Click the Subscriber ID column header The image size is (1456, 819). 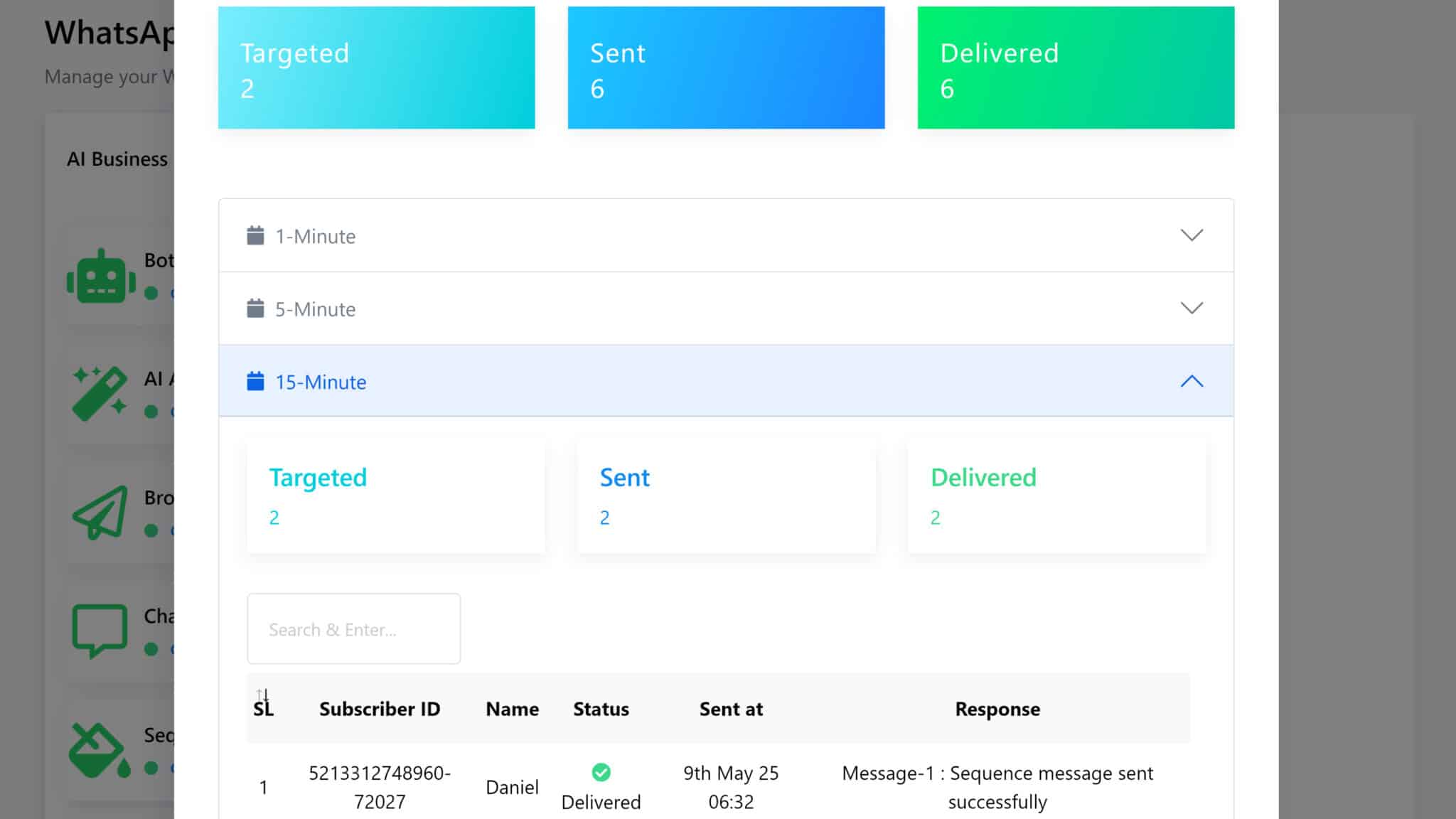pyautogui.click(x=380, y=709)
